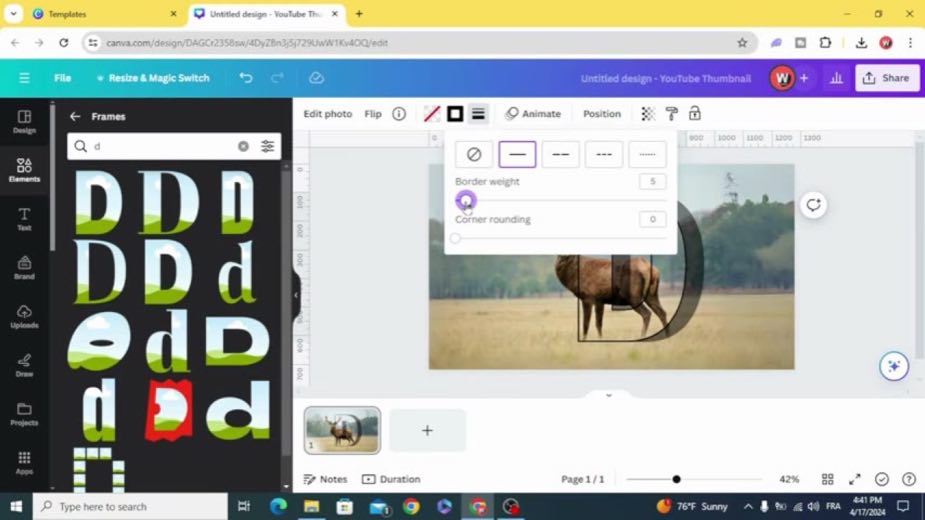Open the transparency checkerboard tool
925x520 pixels.
point(648,113)
